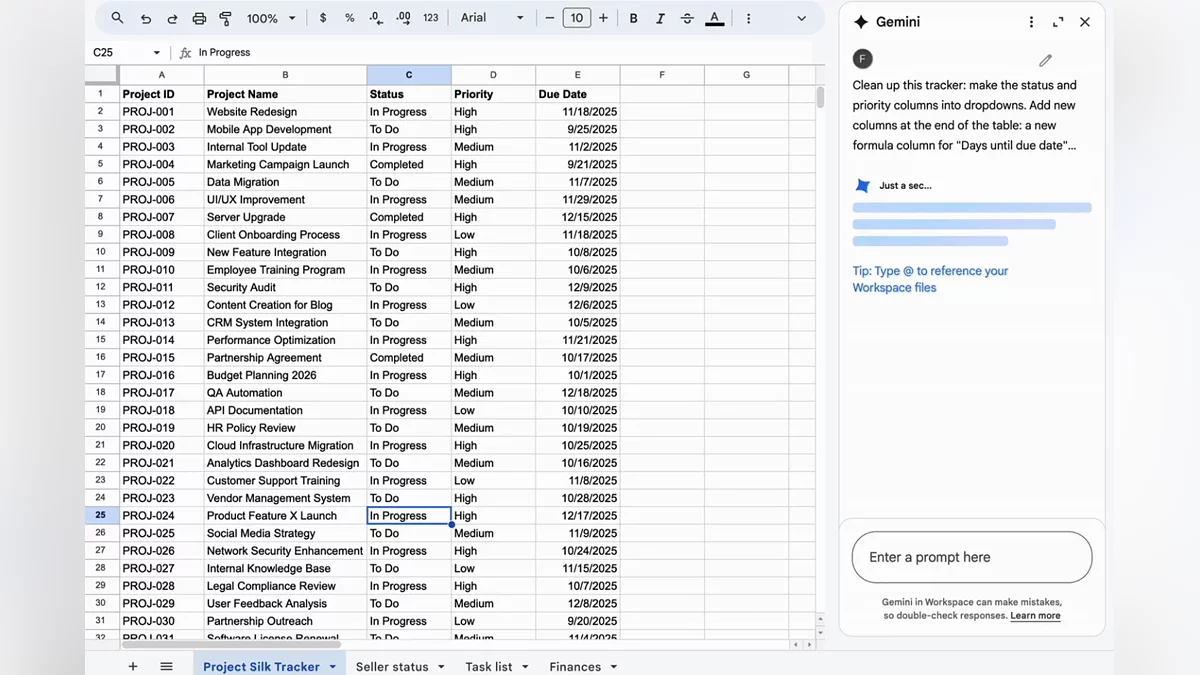Format selection as currency with dollar icon
This screenshot has height=675, width=1200.
323,18
